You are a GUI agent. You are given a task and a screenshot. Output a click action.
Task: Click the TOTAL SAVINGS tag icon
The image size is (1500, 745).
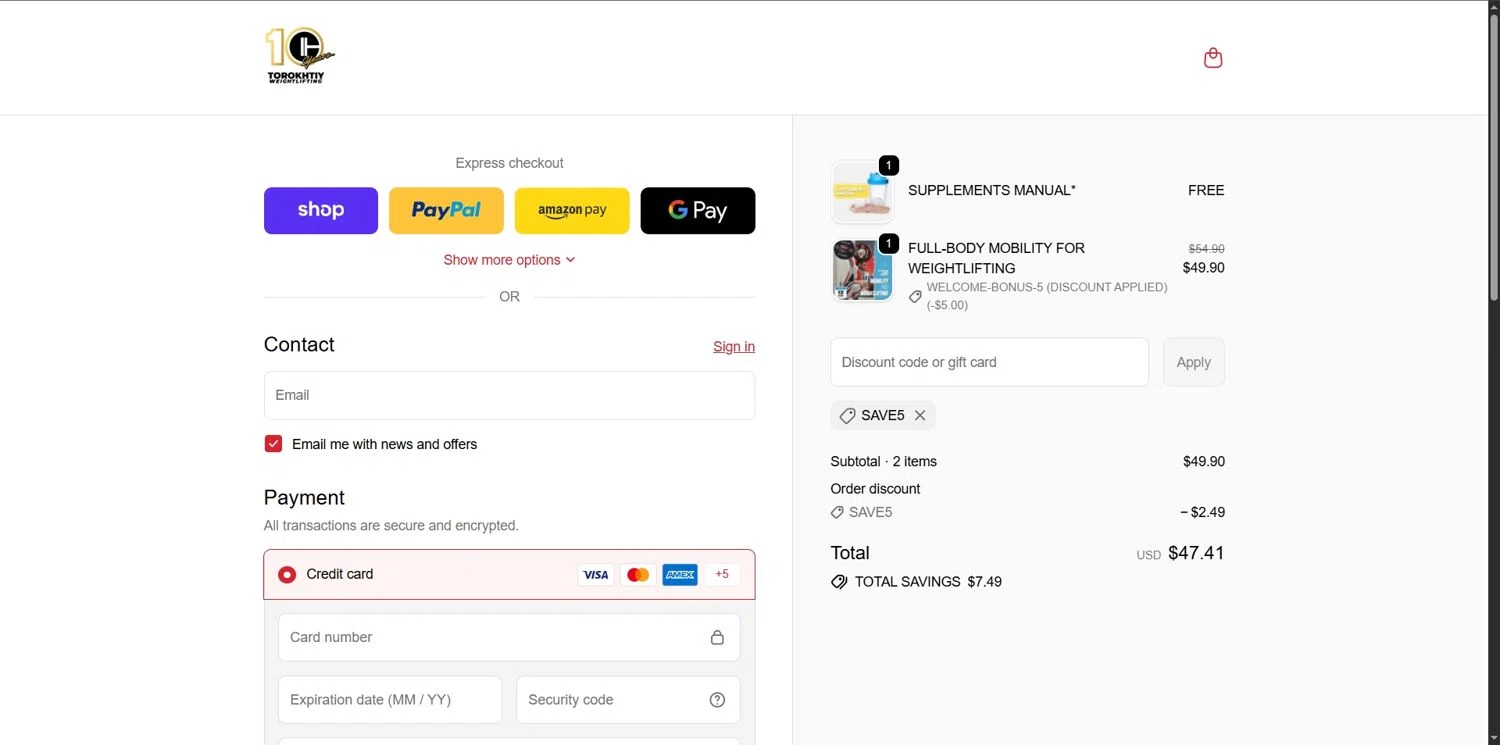(x=839, y=581)
